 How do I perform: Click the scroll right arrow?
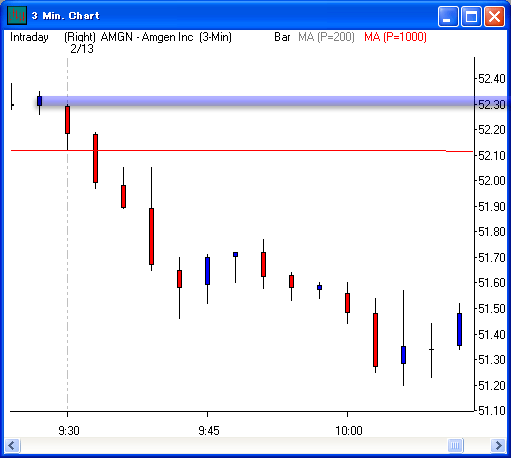(498, 445)
